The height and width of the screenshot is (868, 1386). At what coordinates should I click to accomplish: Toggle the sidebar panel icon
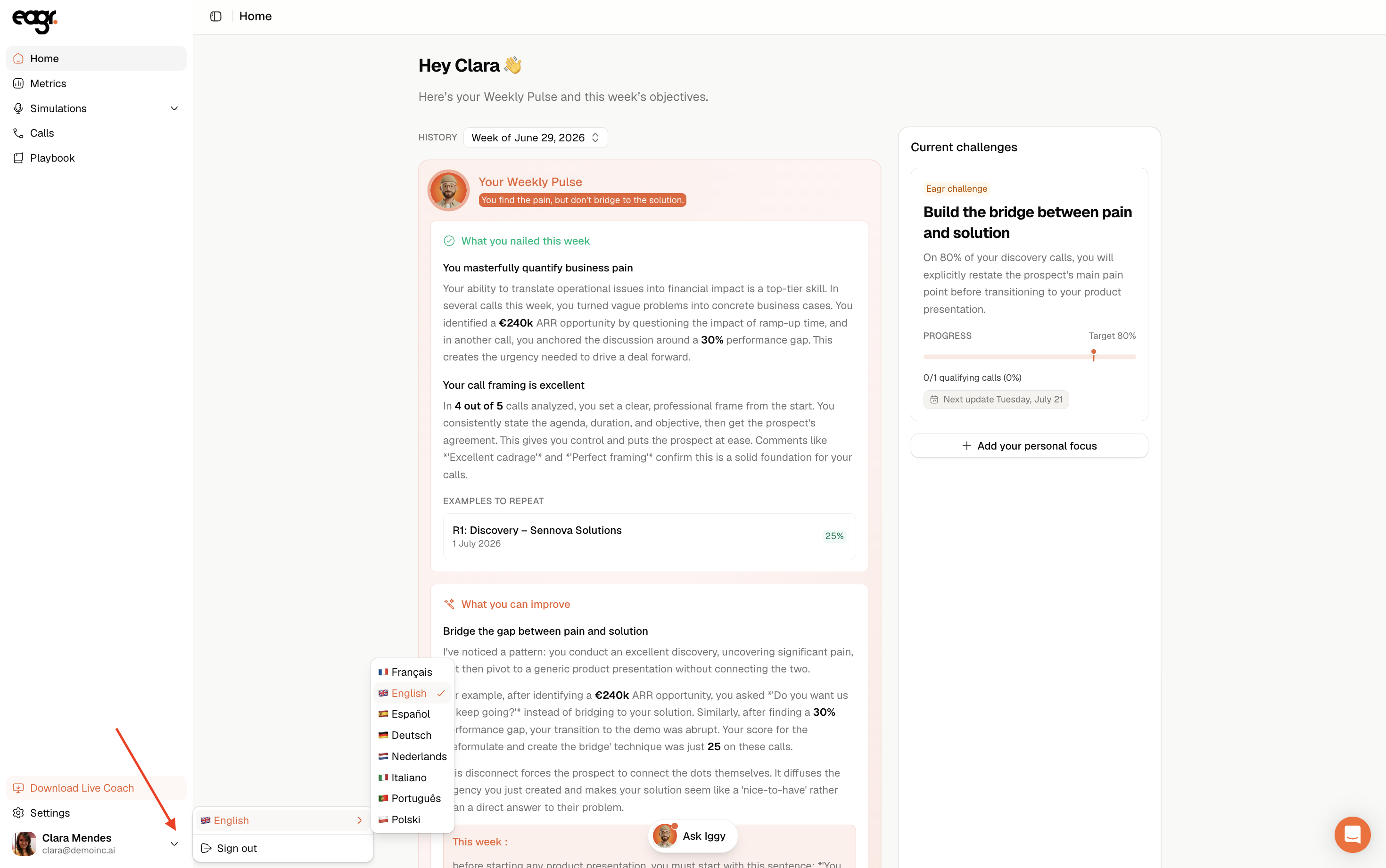[216, 16]
